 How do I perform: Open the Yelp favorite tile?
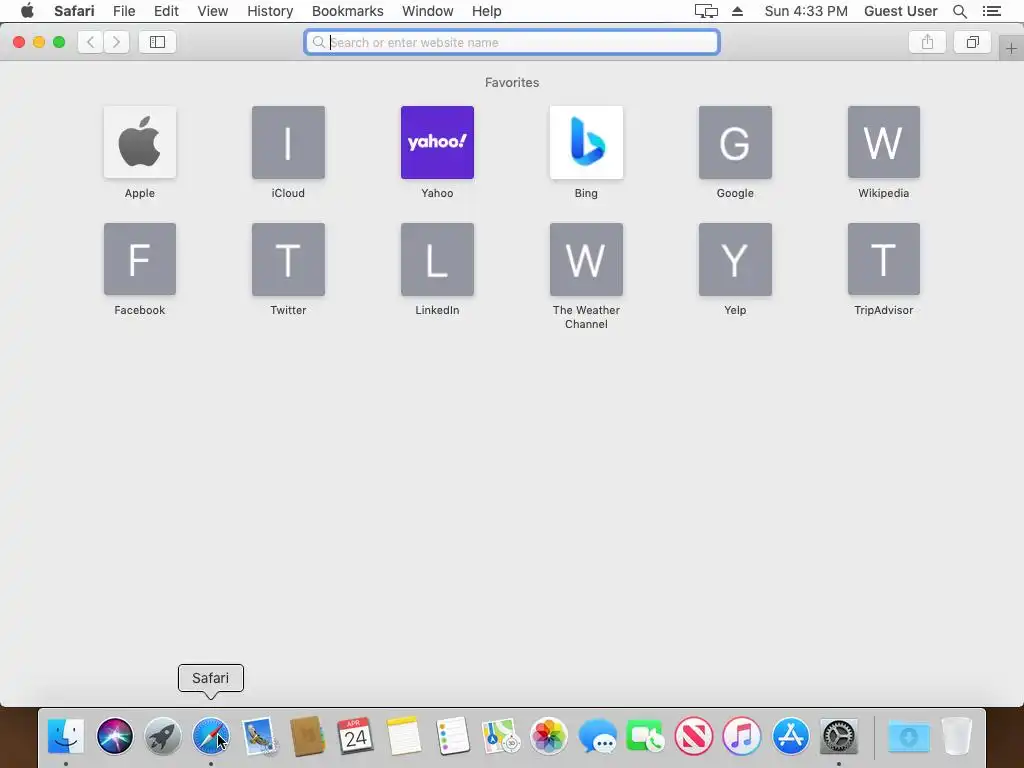(x=735, y=259)
